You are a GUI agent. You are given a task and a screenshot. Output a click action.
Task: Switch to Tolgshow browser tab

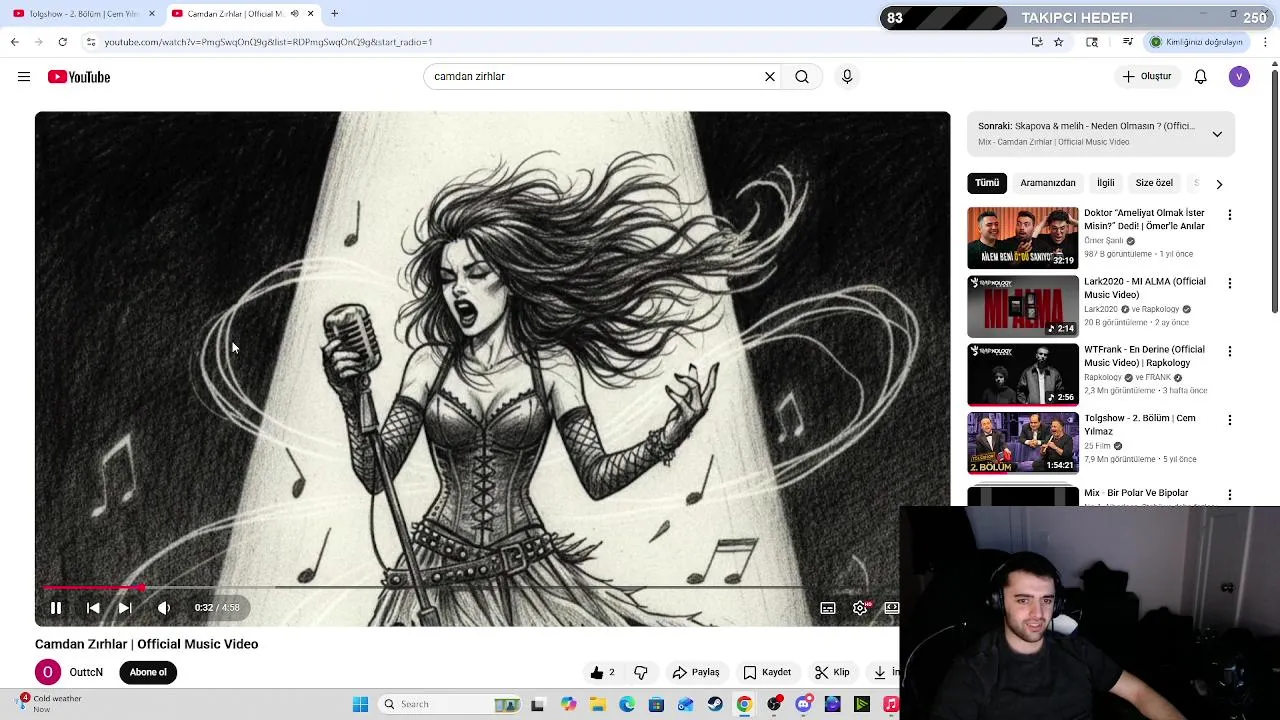[x=84, y=14]
